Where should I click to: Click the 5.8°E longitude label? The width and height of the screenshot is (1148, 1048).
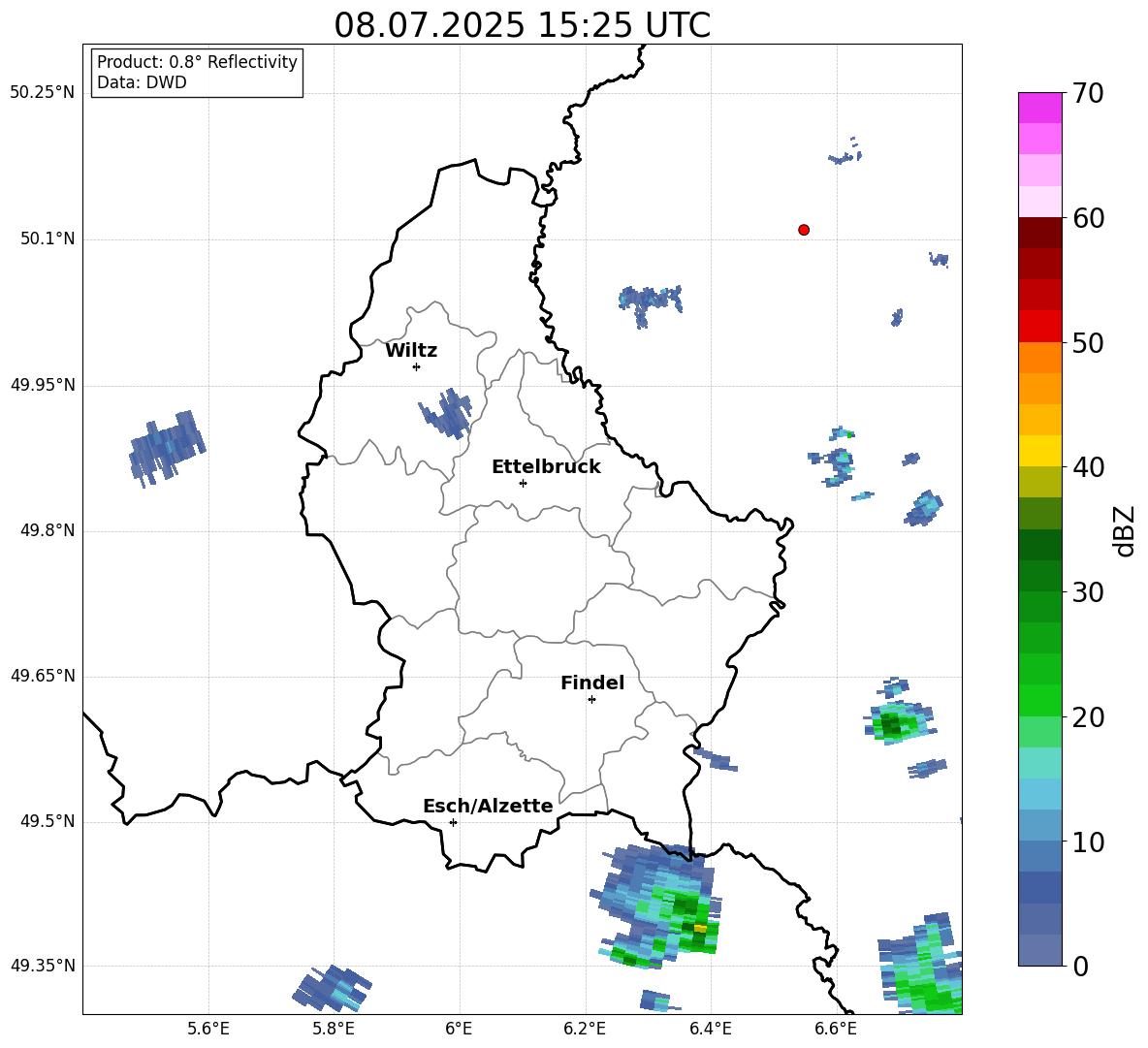click(x=334, y=1029)
